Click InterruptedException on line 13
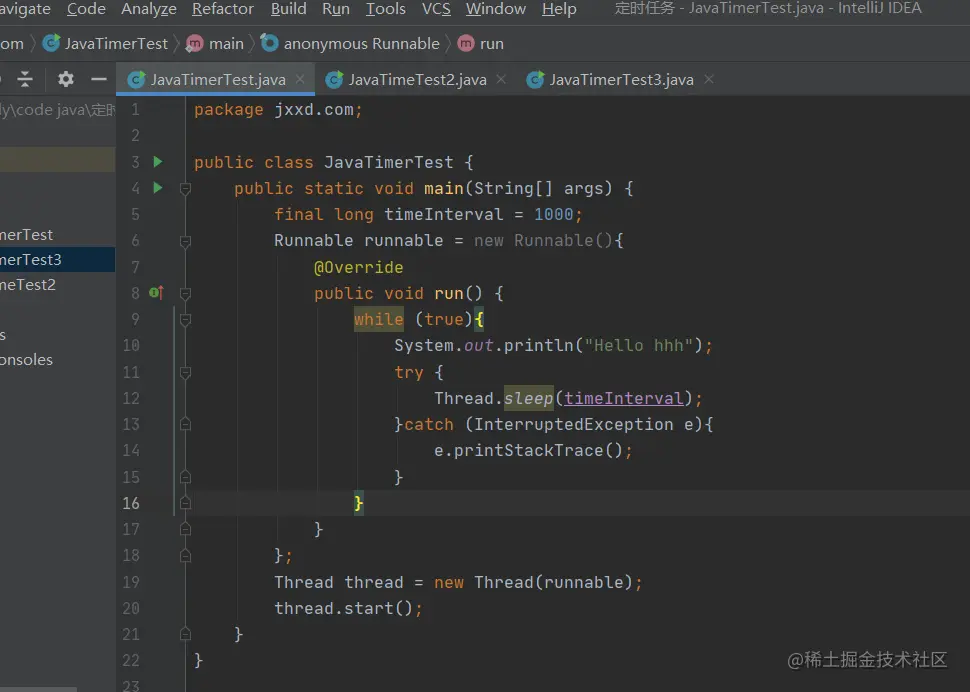 573,424
